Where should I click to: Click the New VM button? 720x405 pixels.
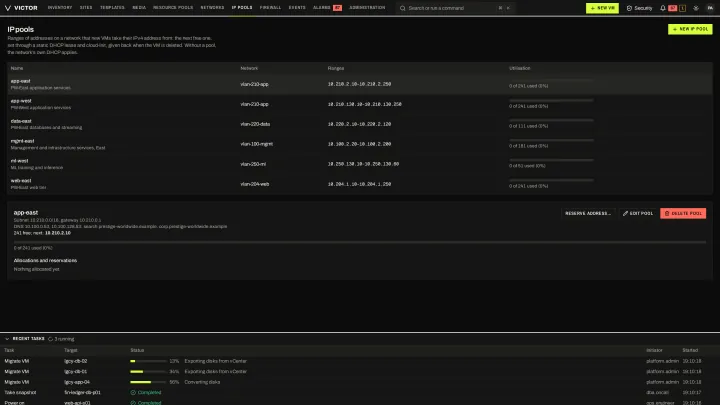(602, 8)
